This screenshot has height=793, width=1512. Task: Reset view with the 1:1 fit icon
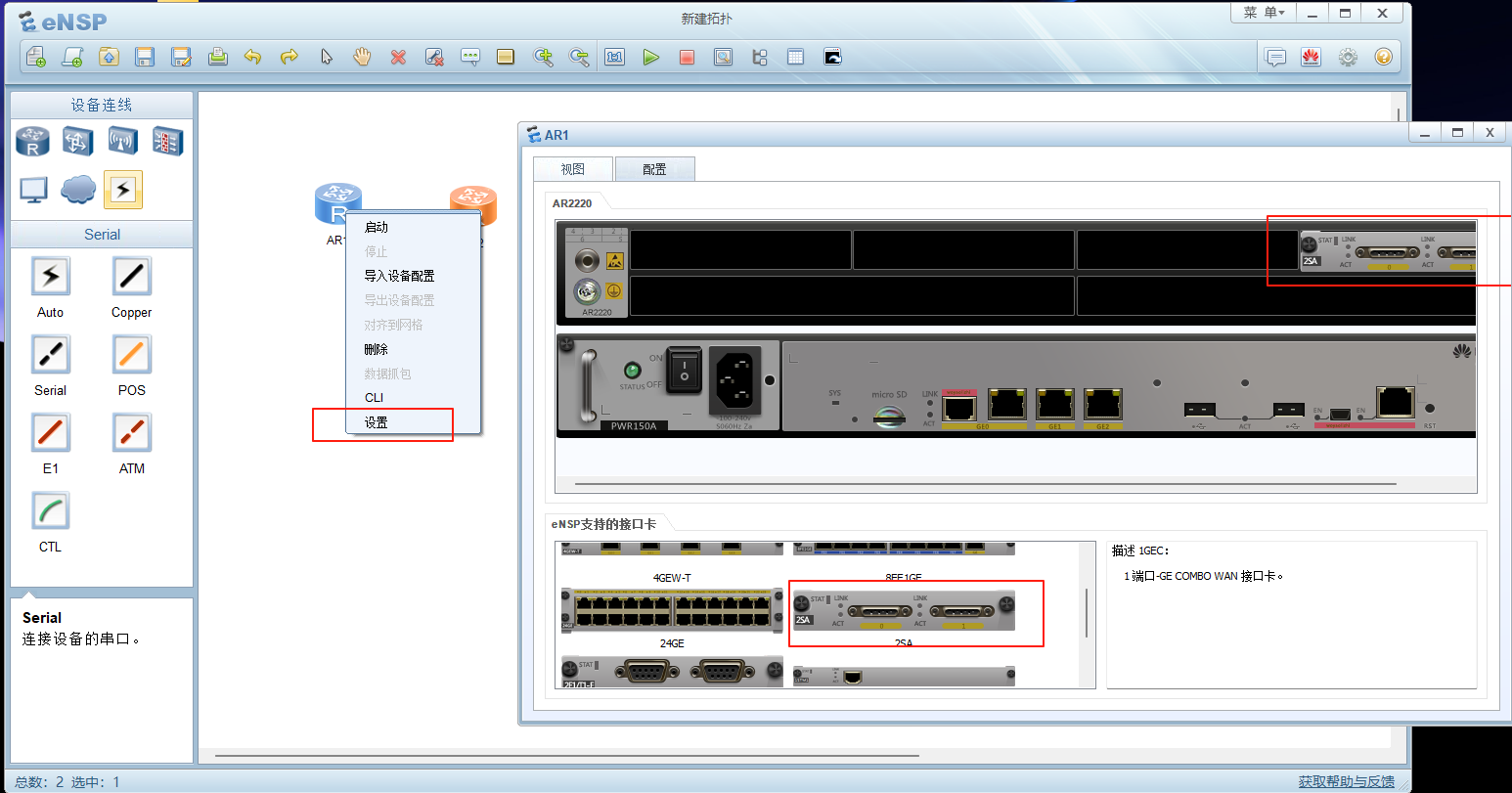pyautogui.click(x=614, y=57)
